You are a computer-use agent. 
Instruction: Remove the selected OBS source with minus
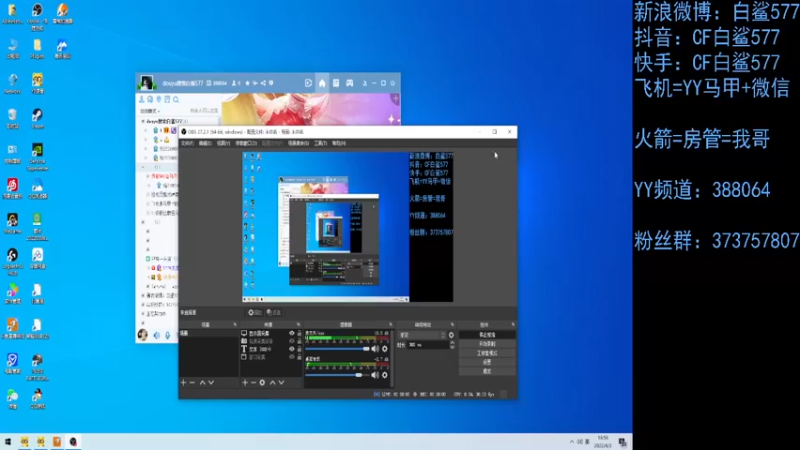253,383
